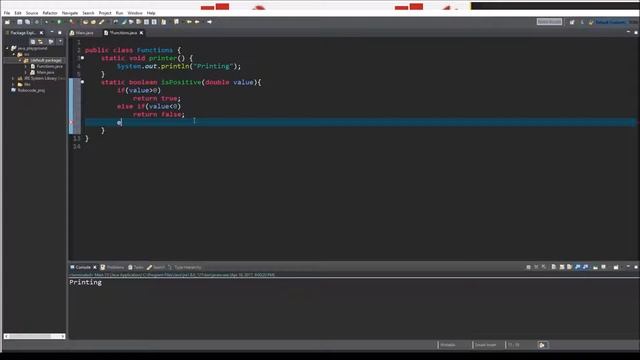Viewport: 640px width, 360px height.
Task: Close the Functions.java editor tab
Action: pos(141,33)
